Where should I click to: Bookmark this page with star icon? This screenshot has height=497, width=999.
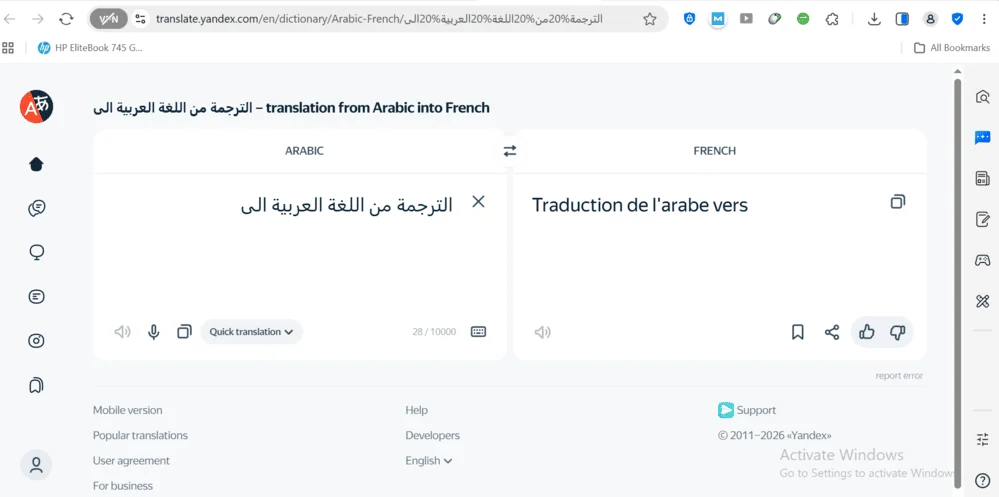[649, 19]
